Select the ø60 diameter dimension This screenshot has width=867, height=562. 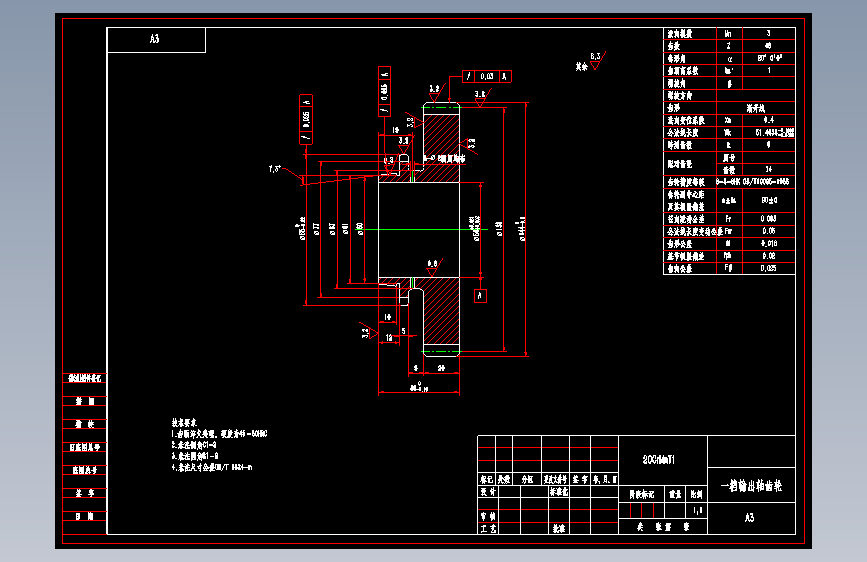coord(360,229)
